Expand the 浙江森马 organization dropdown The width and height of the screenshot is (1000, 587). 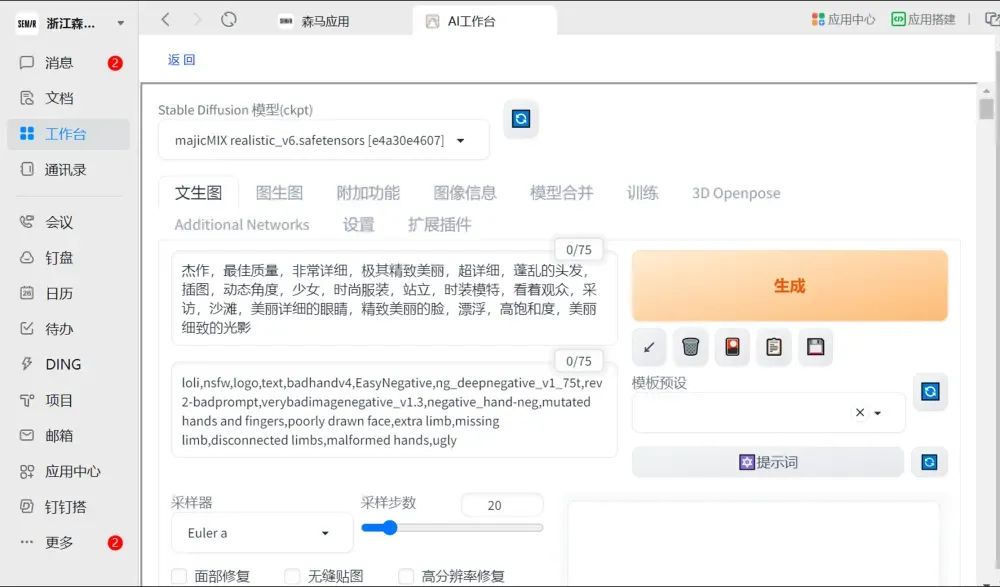[x=121, y=24]
